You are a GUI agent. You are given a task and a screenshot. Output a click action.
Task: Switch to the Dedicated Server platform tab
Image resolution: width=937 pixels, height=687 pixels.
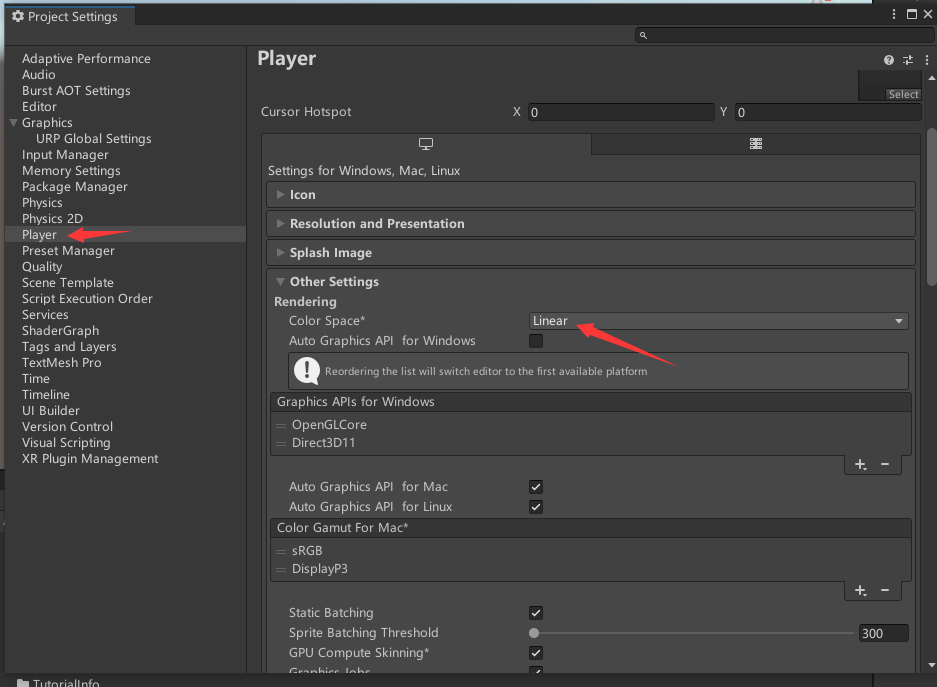coord(756,144)
